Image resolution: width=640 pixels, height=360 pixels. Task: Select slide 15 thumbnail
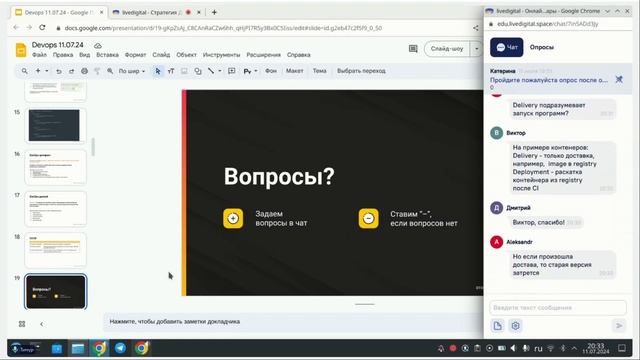coord(56,125)
